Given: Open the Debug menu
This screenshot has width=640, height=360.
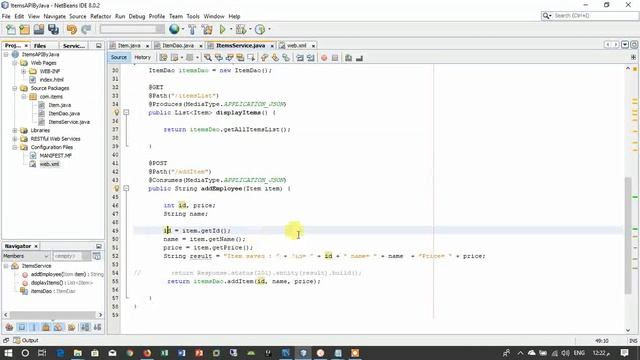Looking at the screenshot, I should [x=137, y=16].
